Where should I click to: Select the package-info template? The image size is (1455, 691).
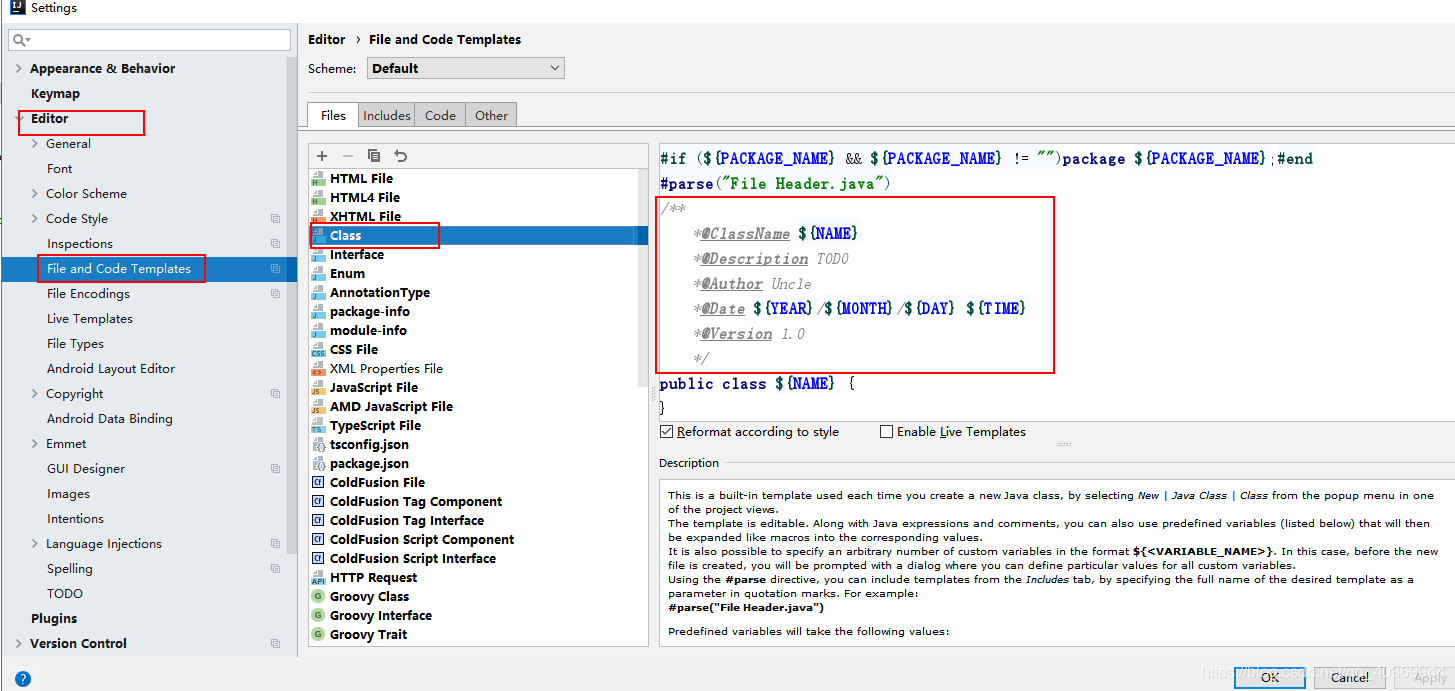[370, 312]
